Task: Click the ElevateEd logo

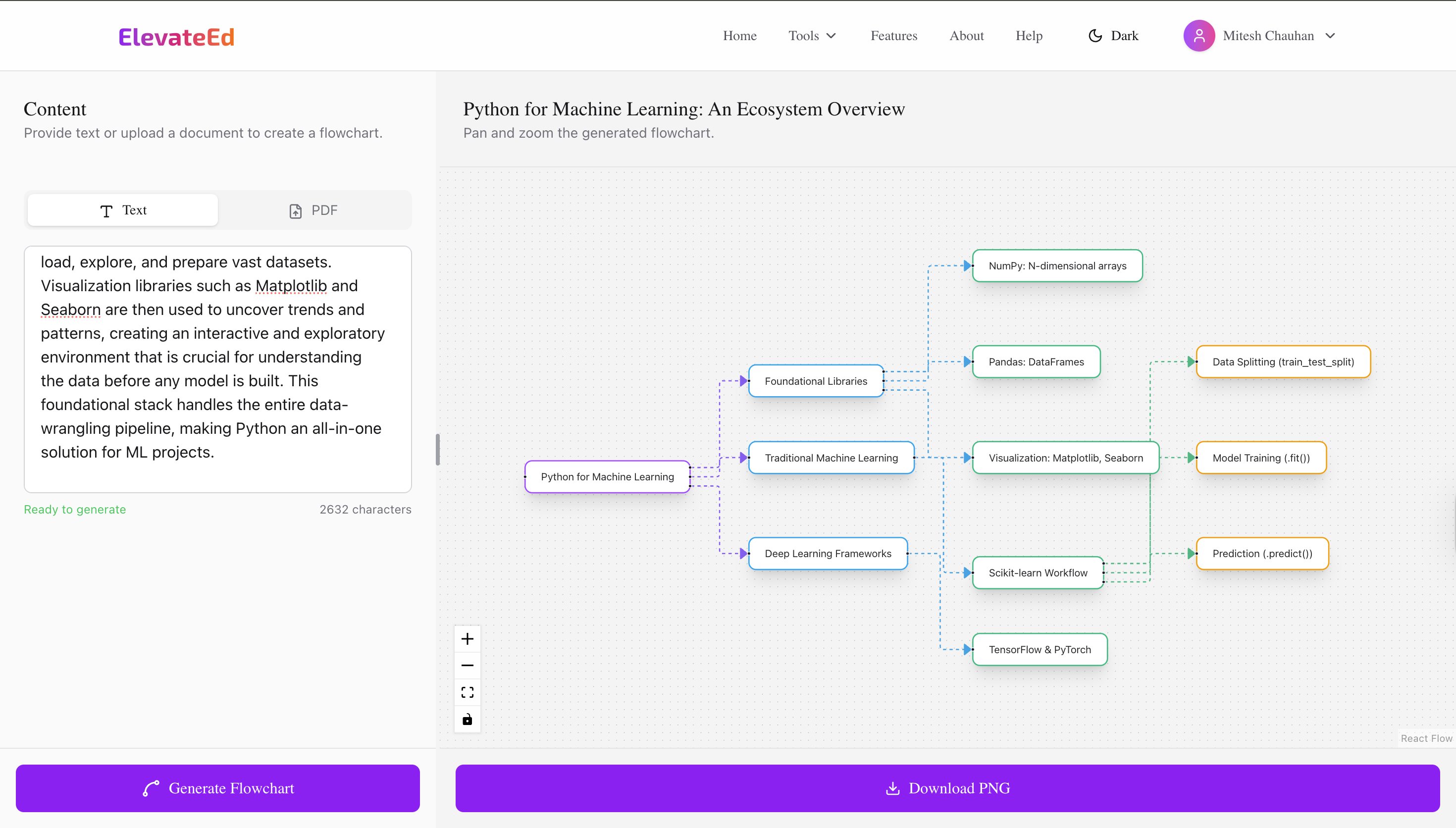Action: pyautogui.click(x=176, y=37)
